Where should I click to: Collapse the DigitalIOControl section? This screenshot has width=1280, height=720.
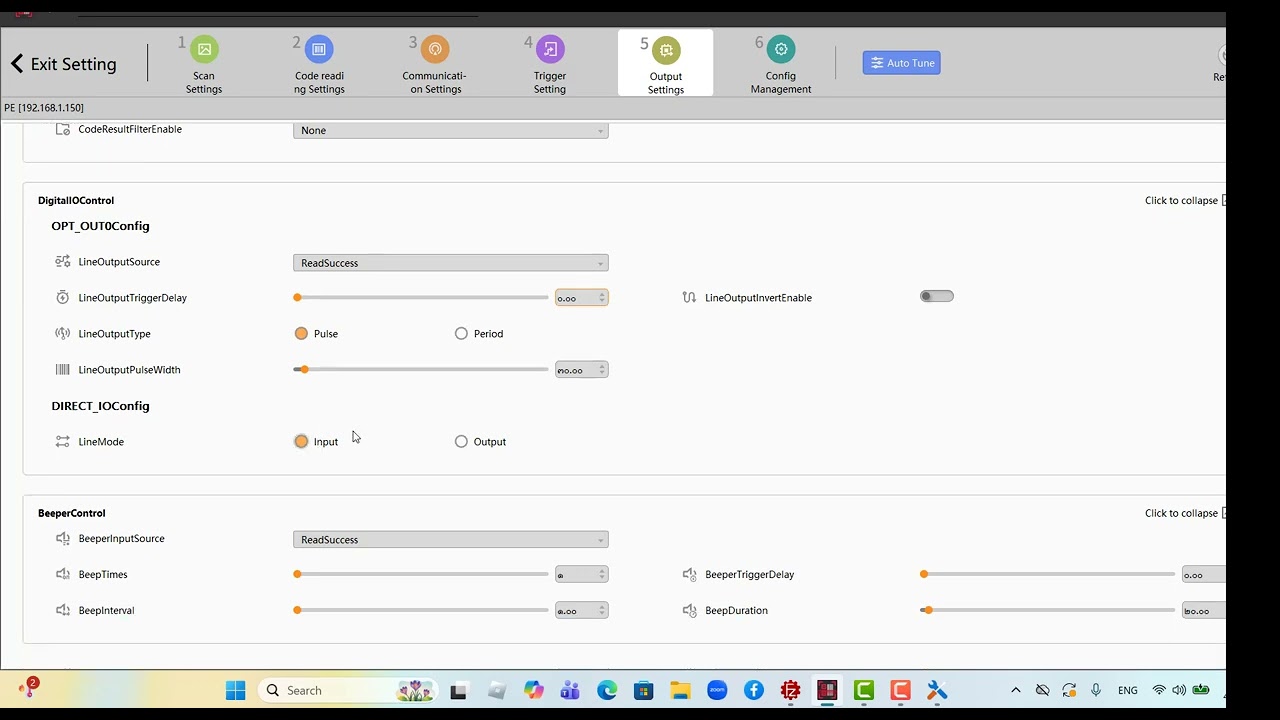1185,201
